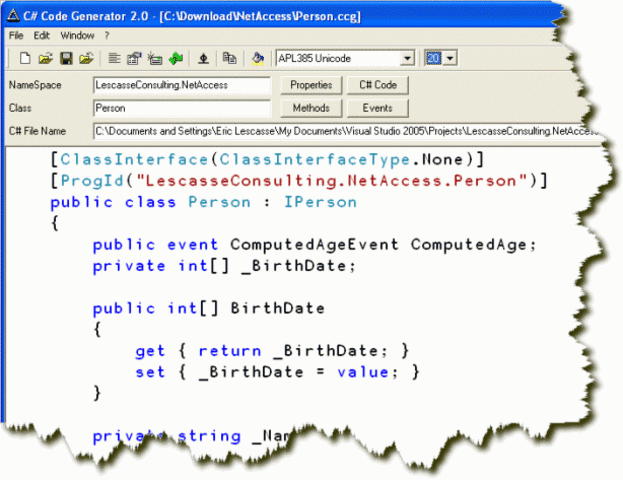
Task: Click the APL symbol toolbar icon
Action: pos(203,58)
